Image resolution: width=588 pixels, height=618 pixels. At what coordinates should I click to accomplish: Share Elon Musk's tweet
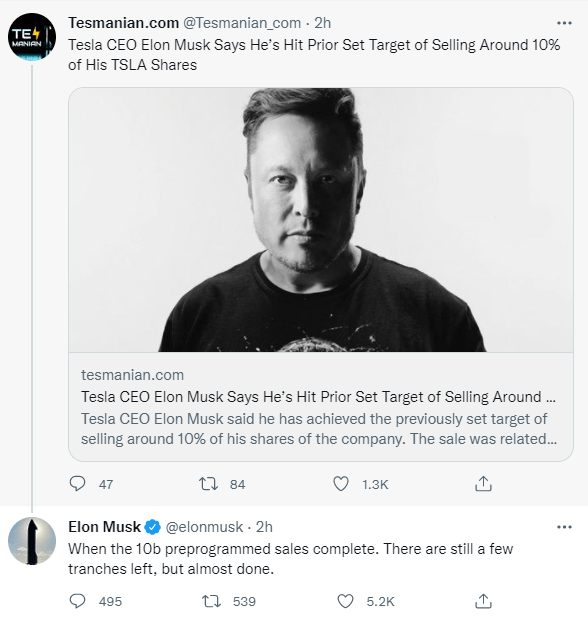483,601
